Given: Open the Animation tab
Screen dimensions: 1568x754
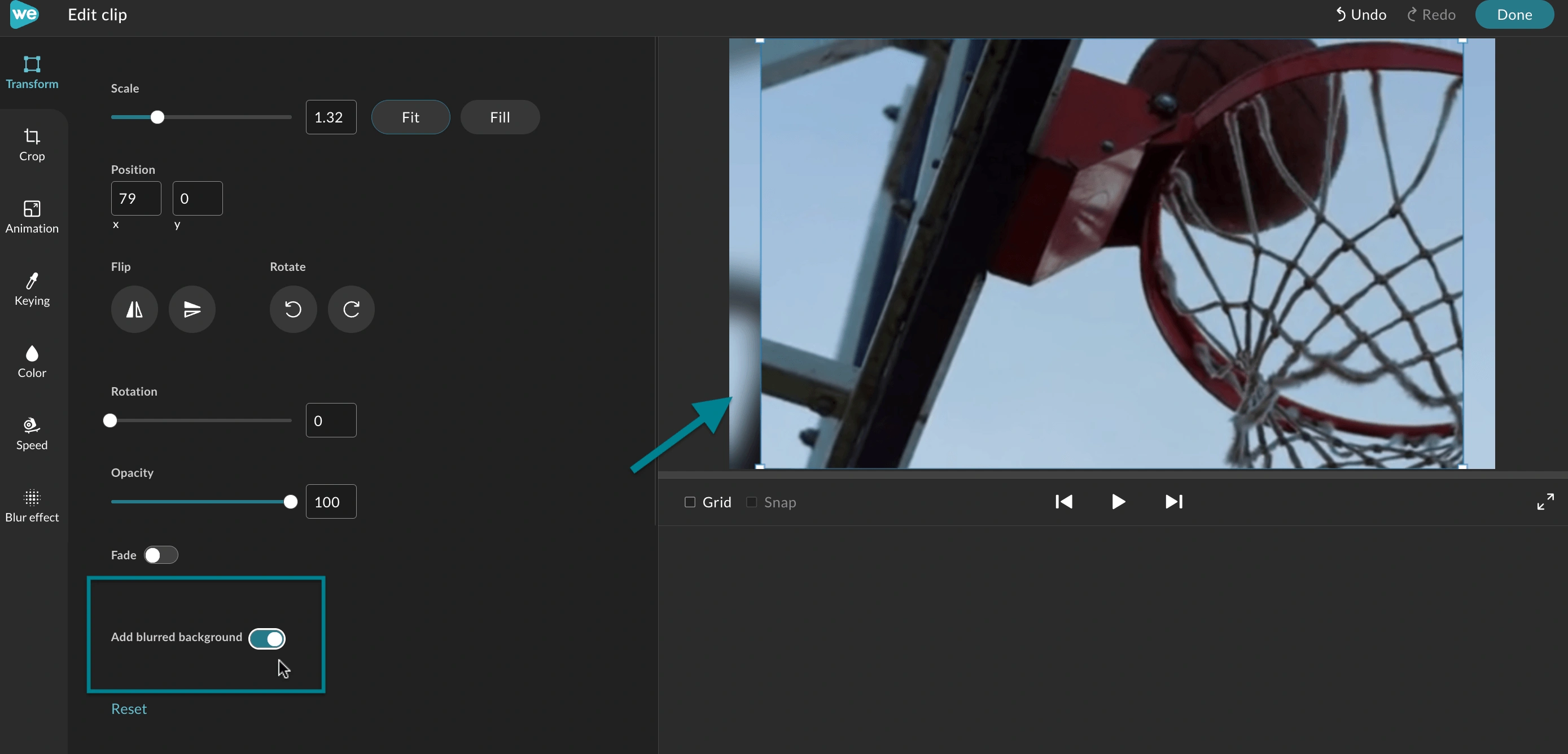Looking at the screenshot, I should 32,217.
